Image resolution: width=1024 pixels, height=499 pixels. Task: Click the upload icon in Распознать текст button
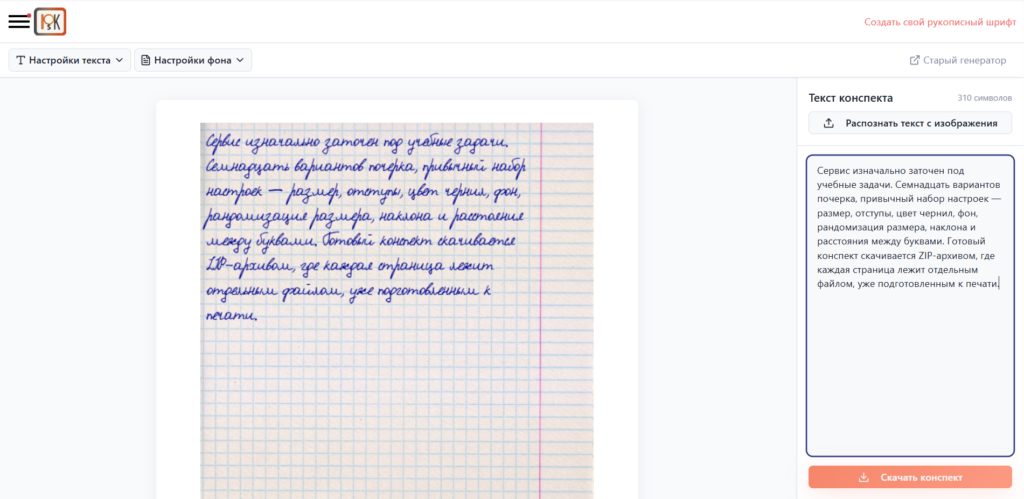pyautogui.click(x=829, y=123)
